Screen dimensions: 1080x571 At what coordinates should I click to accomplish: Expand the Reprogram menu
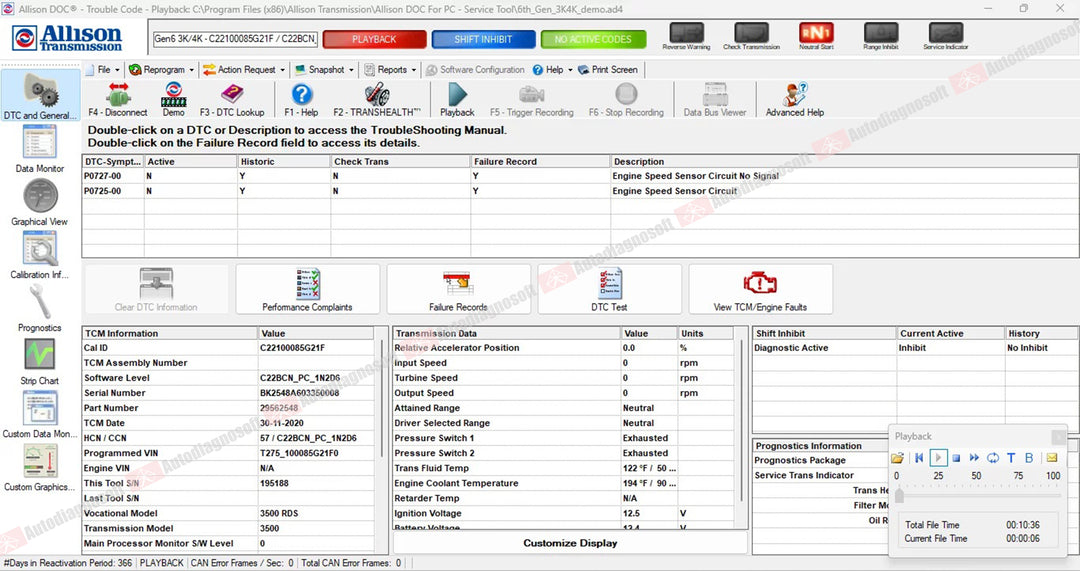[162, 70]
